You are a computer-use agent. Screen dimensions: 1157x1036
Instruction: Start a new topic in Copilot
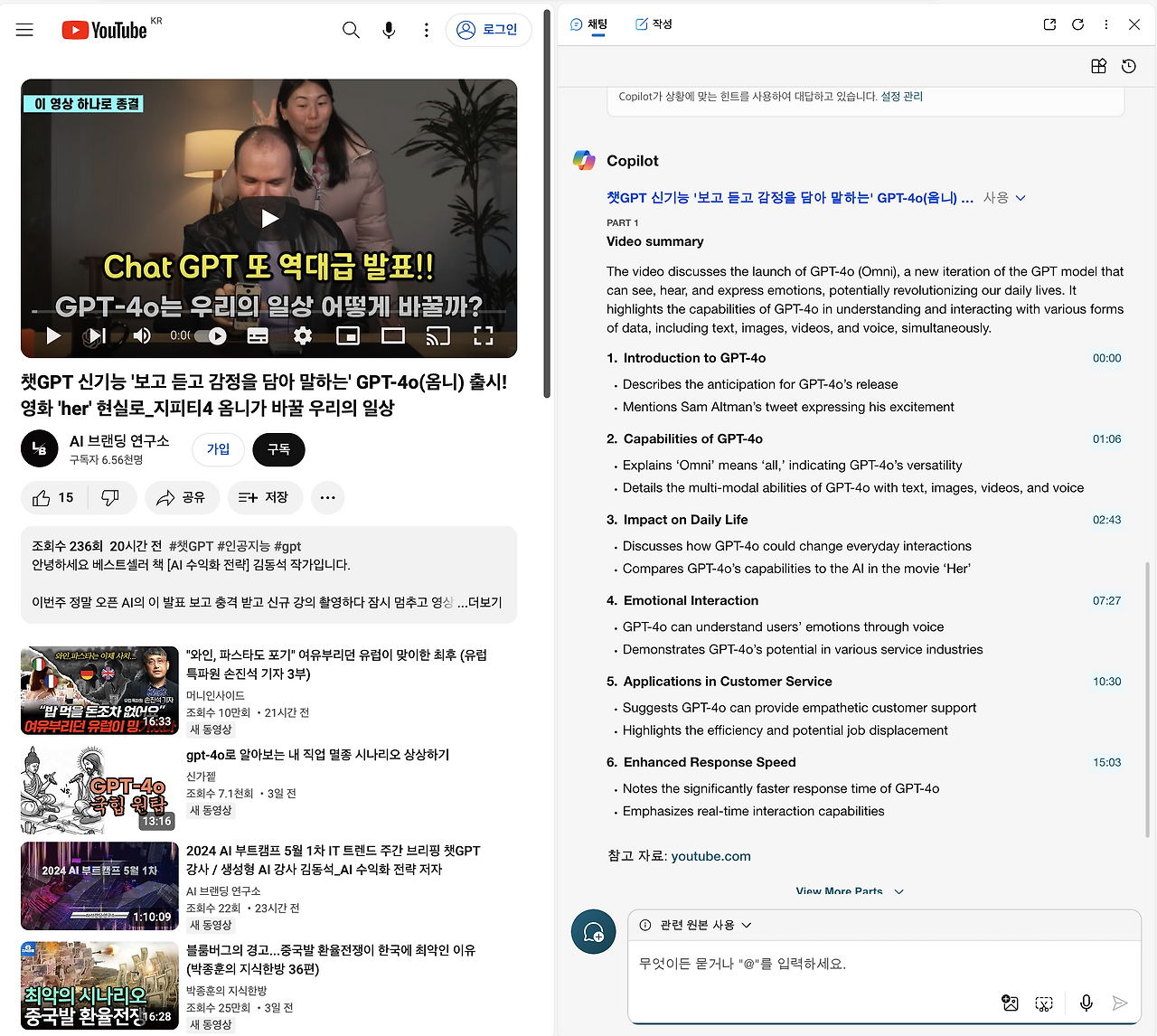(594, 931)
